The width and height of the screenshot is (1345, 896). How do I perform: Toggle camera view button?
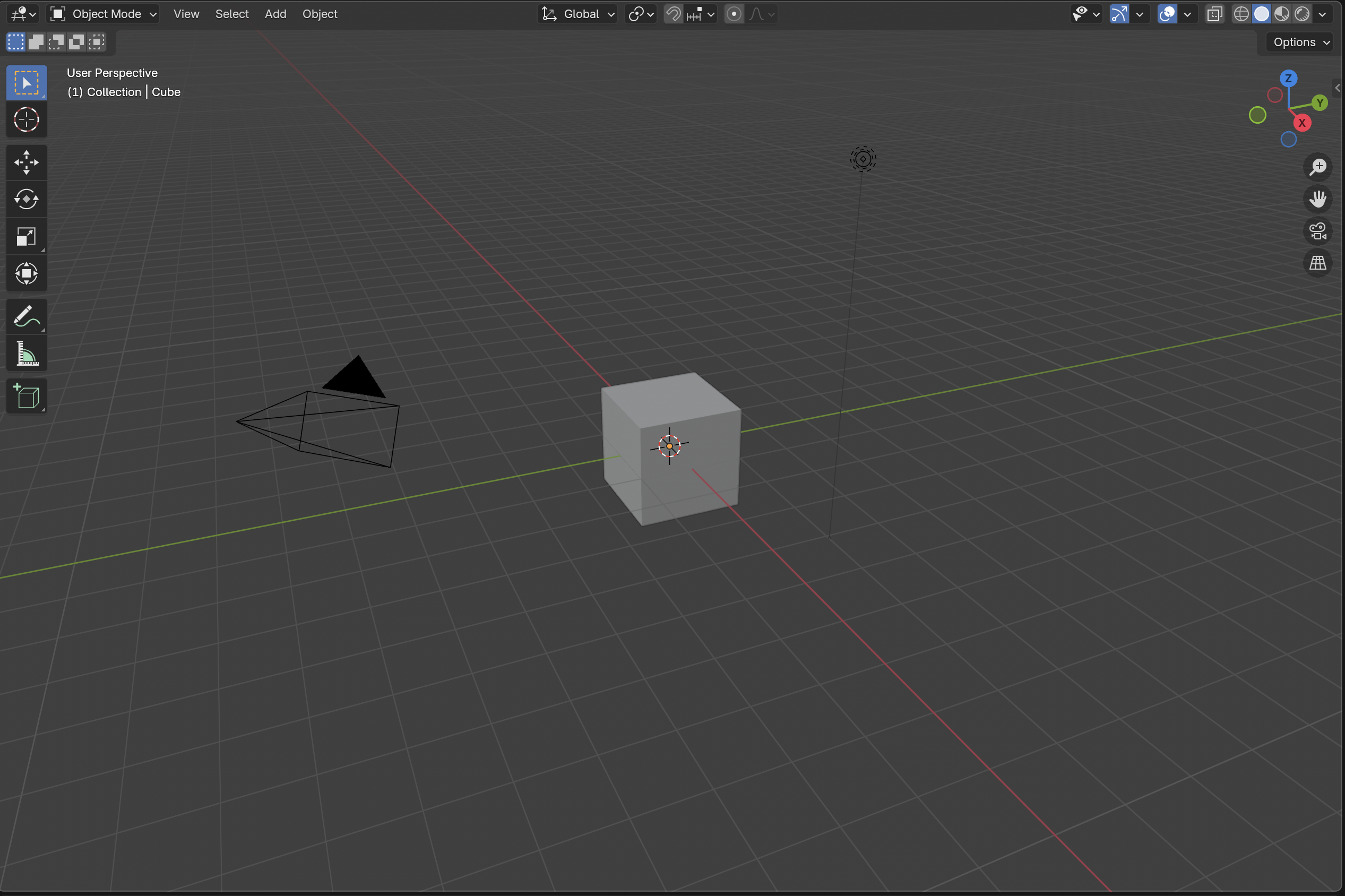coord(1317,231)
